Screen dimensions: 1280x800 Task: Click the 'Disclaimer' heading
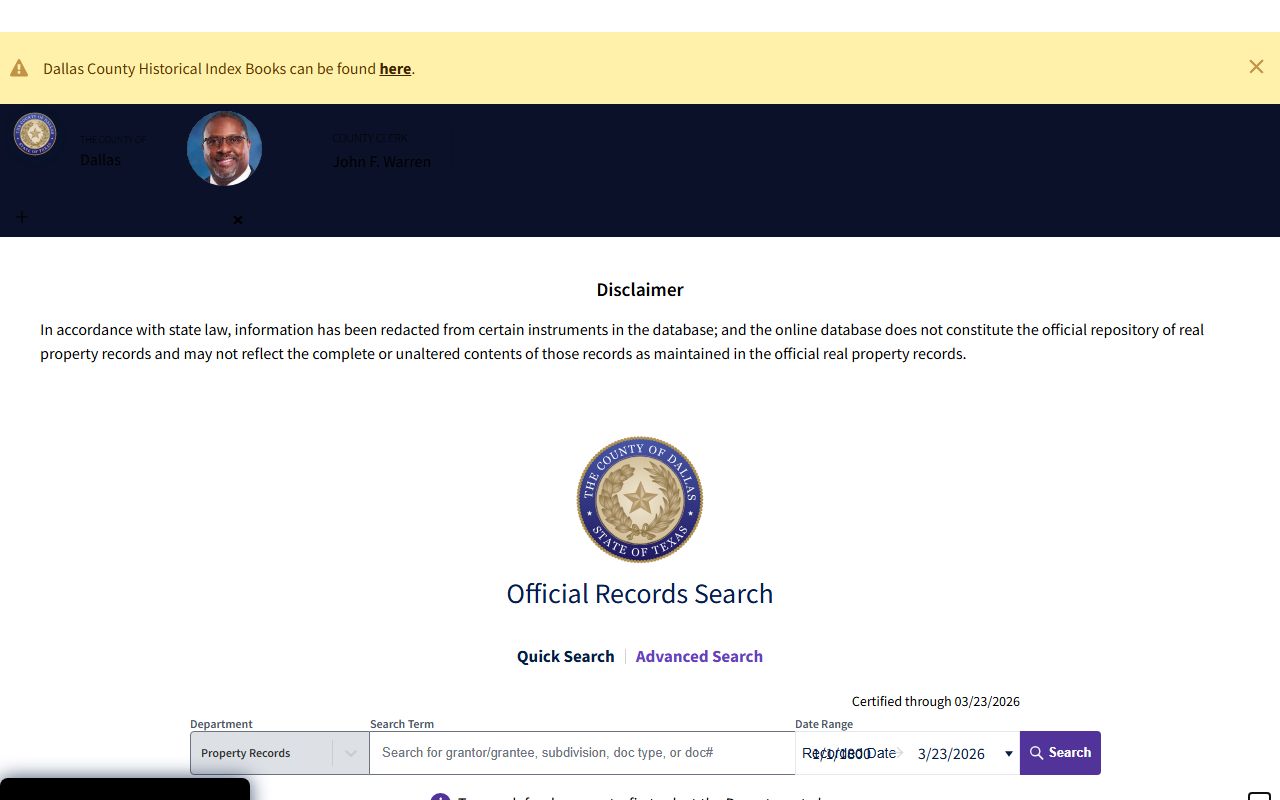(640, 290)
